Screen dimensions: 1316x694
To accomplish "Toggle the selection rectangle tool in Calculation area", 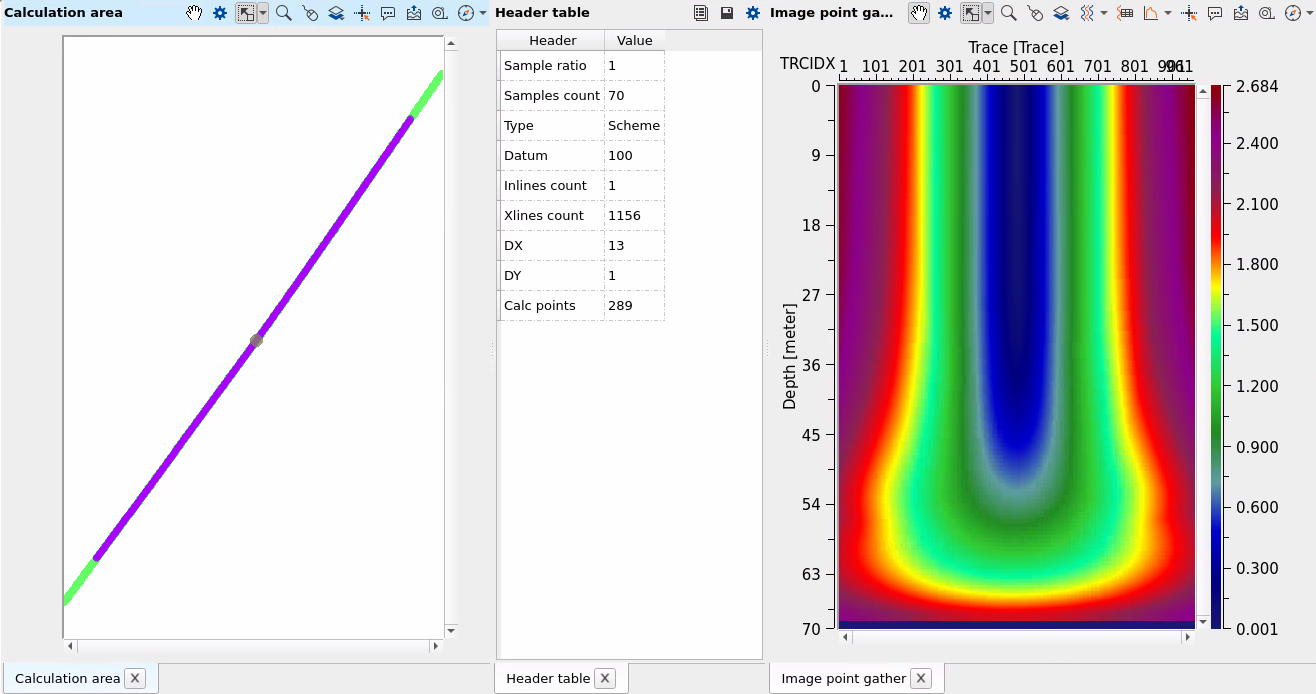I will (x=245, y=13).
